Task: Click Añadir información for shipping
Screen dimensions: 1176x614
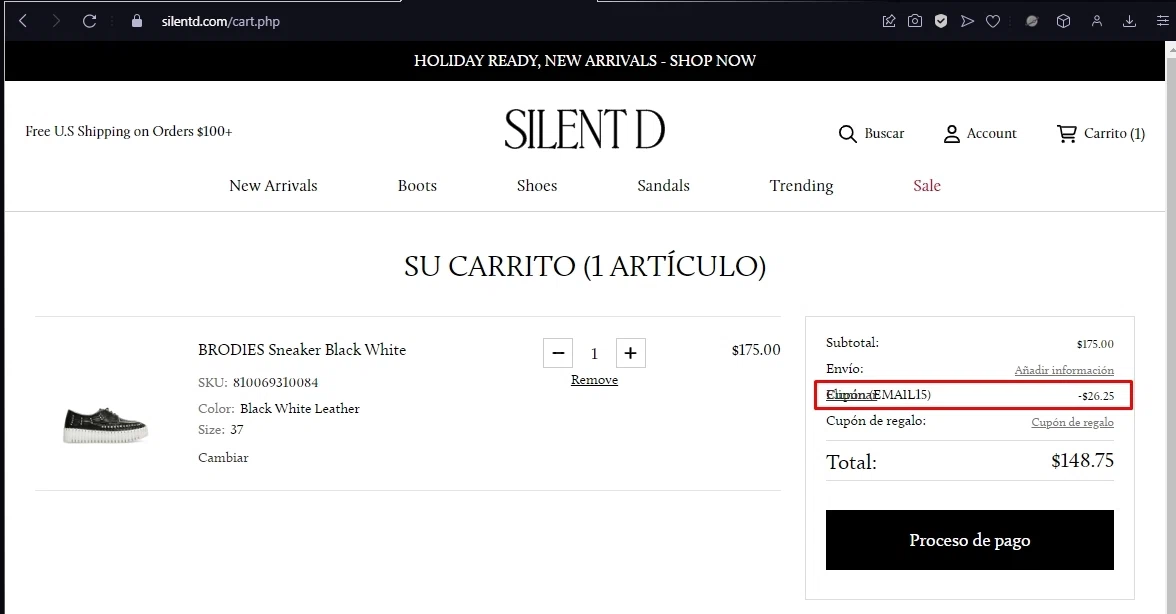Action: coord(1064,370)
